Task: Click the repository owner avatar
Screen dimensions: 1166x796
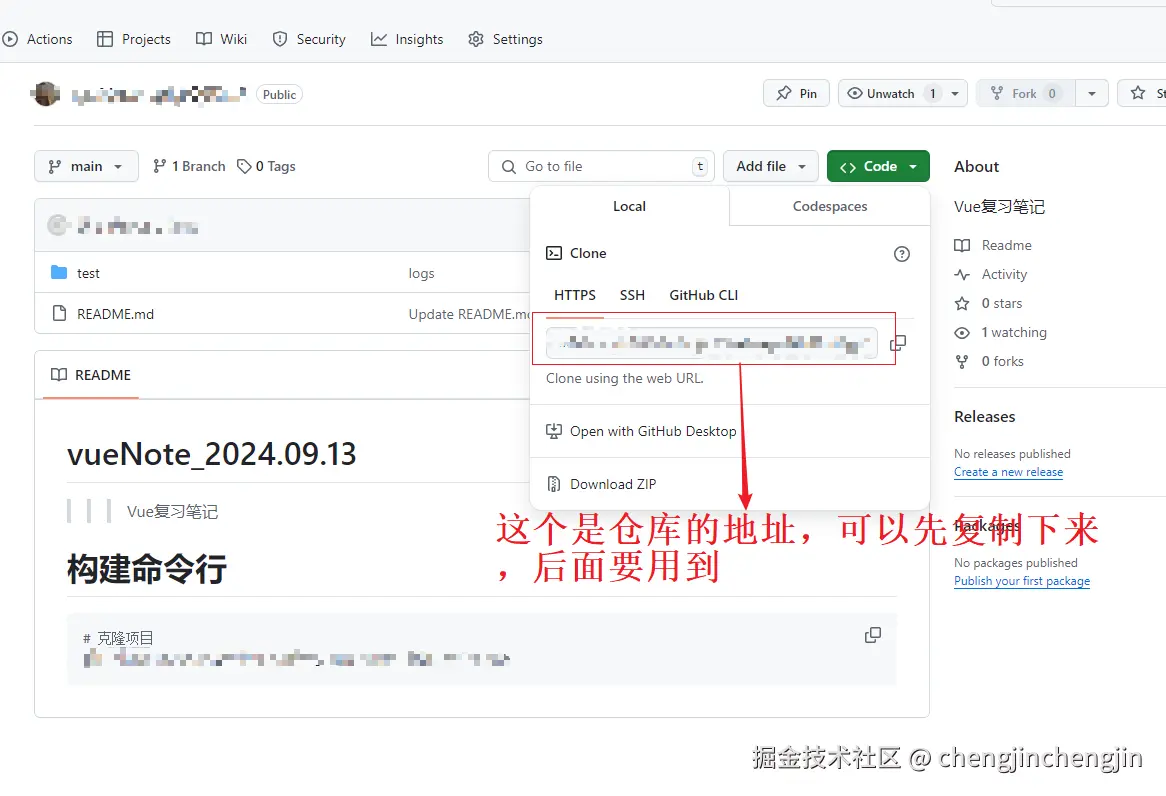Action: 46,94
